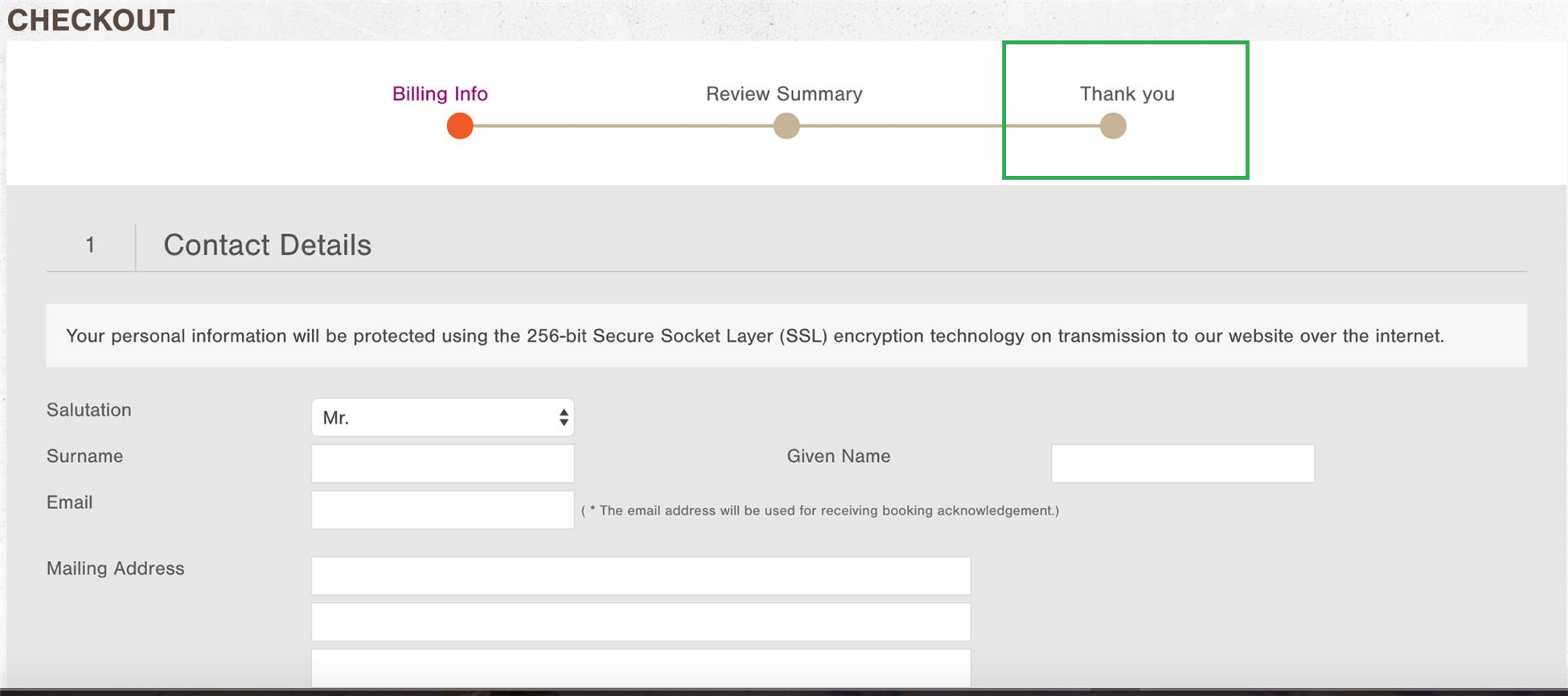
Task: Click the Contact Details section heading
Action: click(x=267, y=245)
